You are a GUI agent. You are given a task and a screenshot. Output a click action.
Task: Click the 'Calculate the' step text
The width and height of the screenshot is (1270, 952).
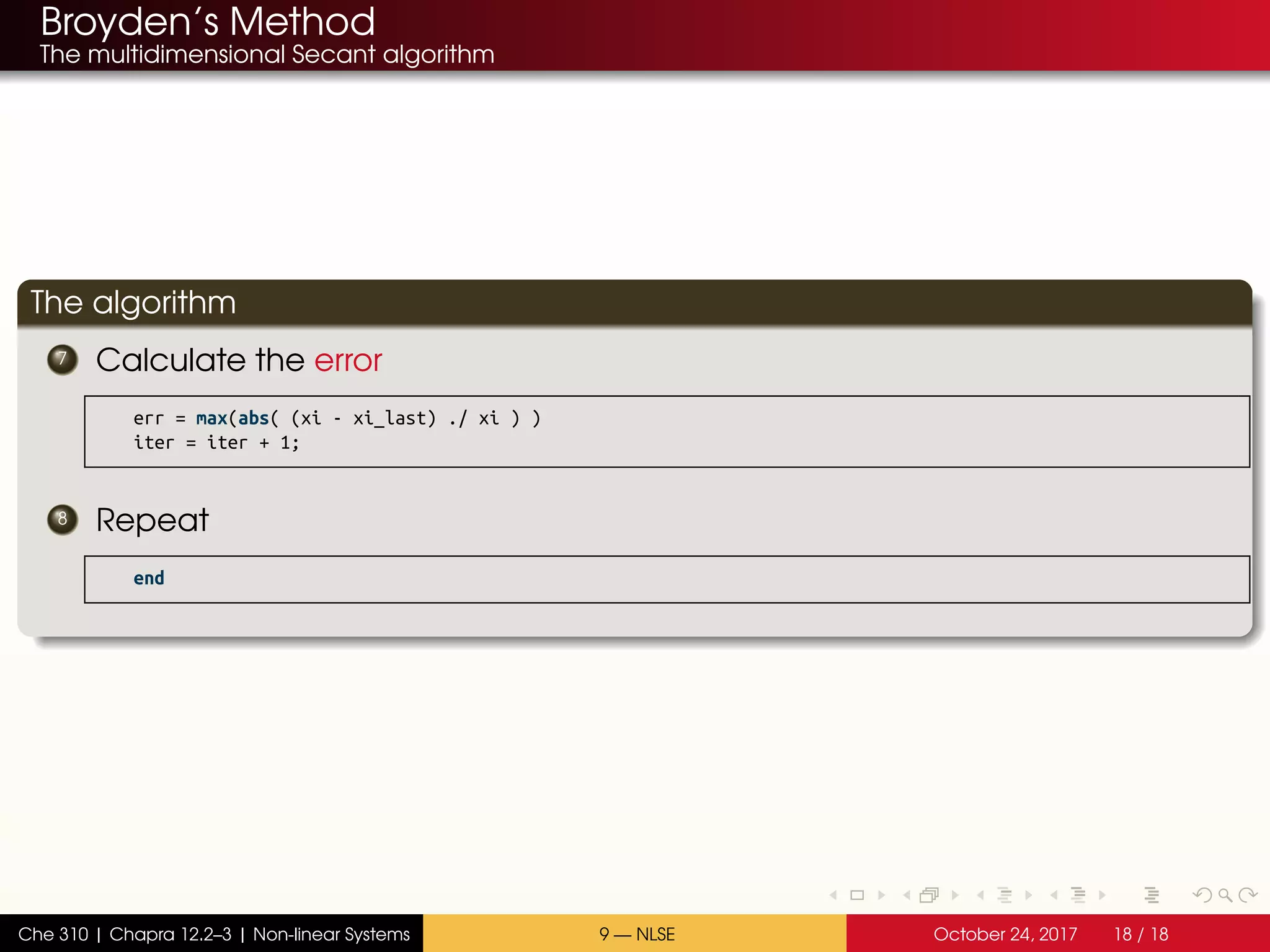pos(200,359)
